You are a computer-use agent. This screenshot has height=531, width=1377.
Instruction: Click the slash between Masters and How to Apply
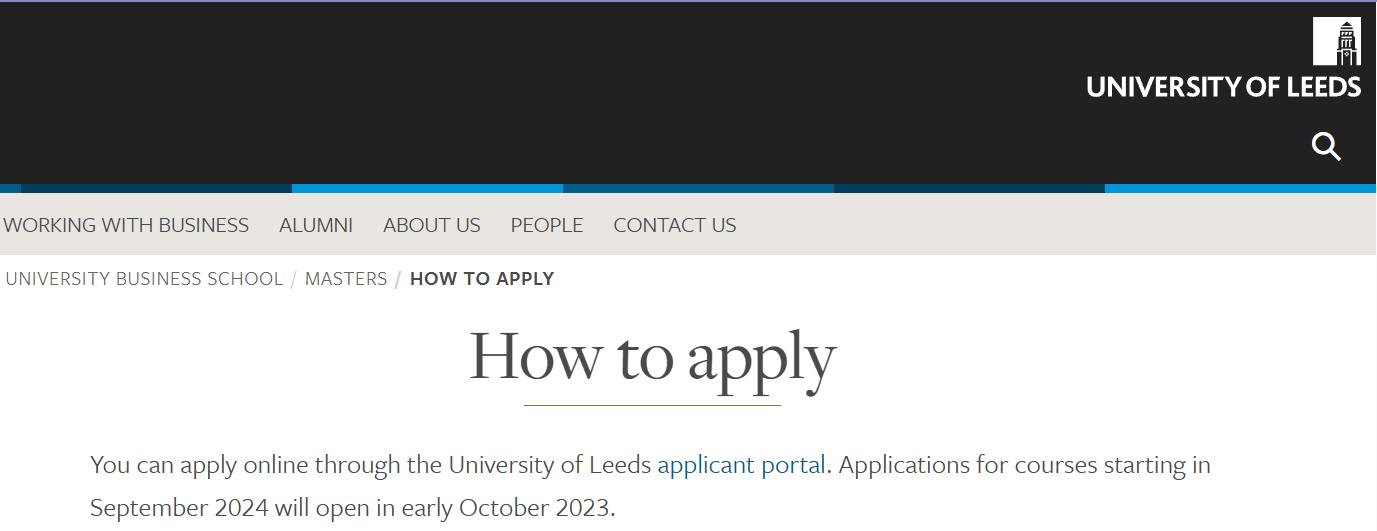coord(398,279)
